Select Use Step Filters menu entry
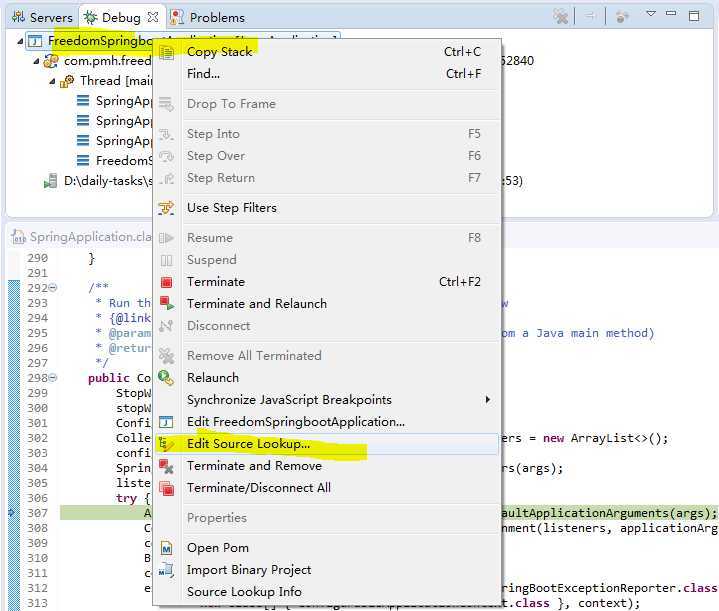The width and height of the screenshot is (719, 611). click(x=327, y=208)
